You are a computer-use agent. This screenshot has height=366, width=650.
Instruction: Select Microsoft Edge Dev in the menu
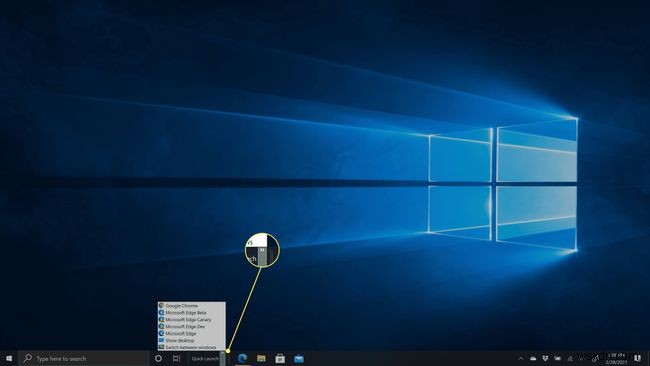pos(192,327)
